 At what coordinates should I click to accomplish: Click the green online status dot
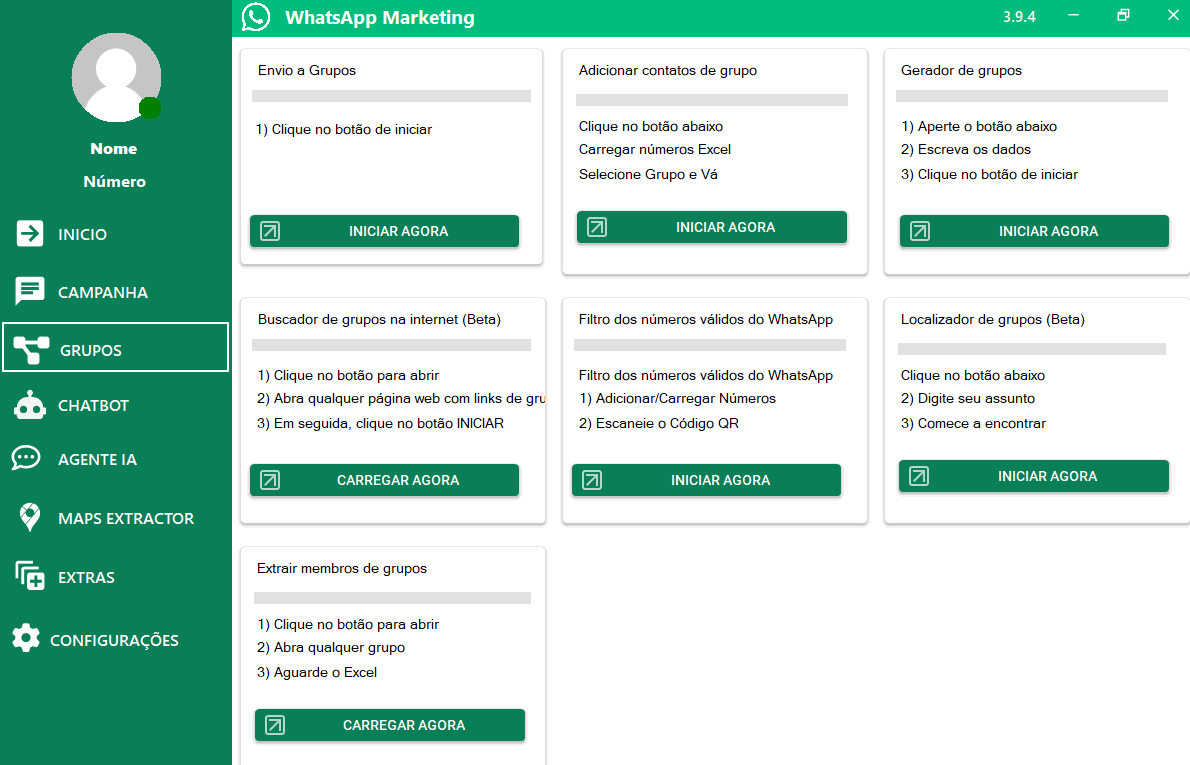pos(150,109)
